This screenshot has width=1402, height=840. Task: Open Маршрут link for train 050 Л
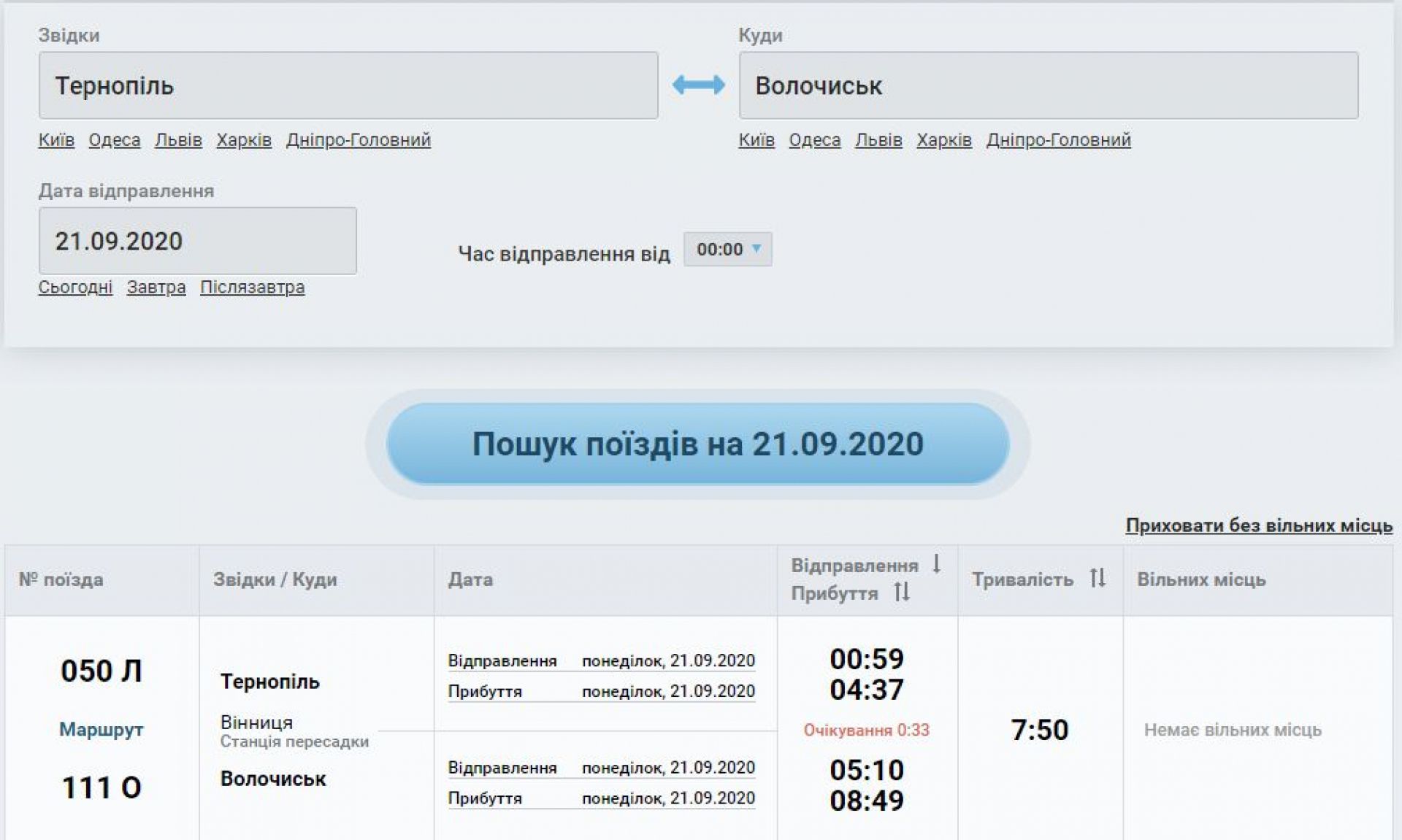tap(101, 729)
